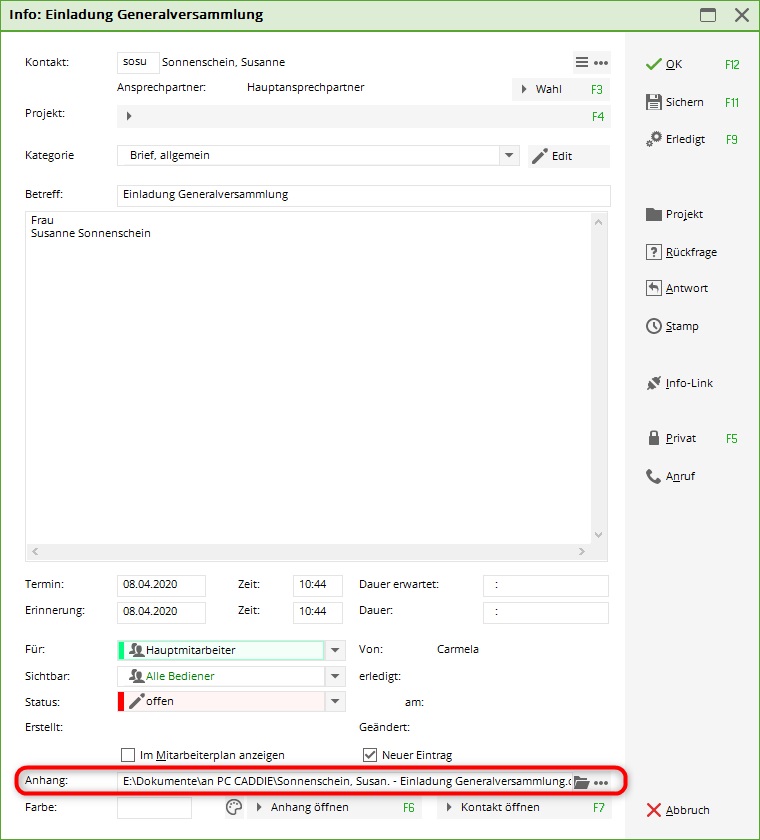The image size is (760, 840).
Task: Click the Stamp clock icon
Action: coord(654,326)
